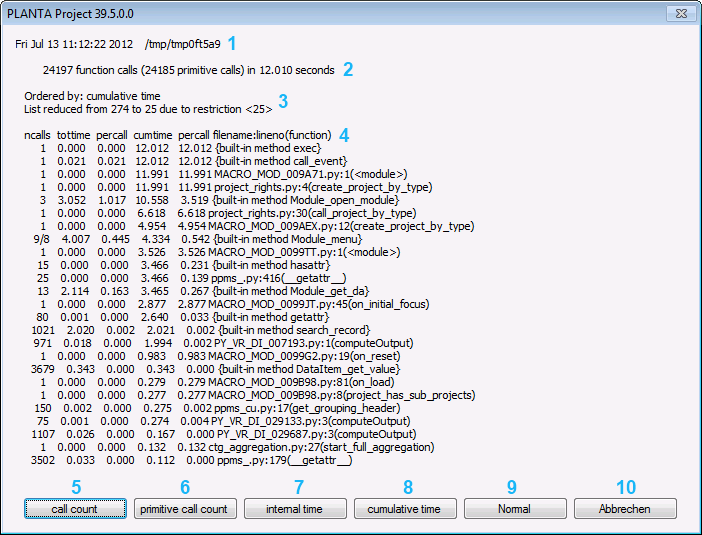Select the MACRO_MOD_009A71.py:1(<module>) row
Image resolution: width=702 pixels, height=535 pixels.
(x=223, y=174)
